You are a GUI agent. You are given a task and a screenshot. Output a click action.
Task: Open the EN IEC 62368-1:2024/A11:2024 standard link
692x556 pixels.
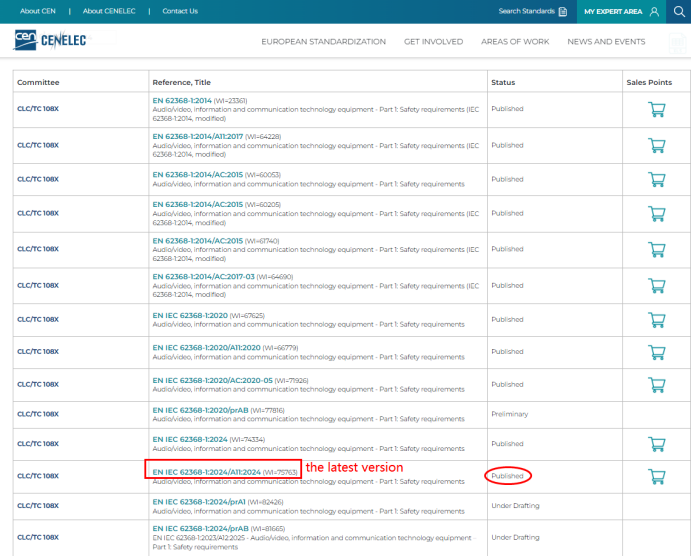pos(206,470)
